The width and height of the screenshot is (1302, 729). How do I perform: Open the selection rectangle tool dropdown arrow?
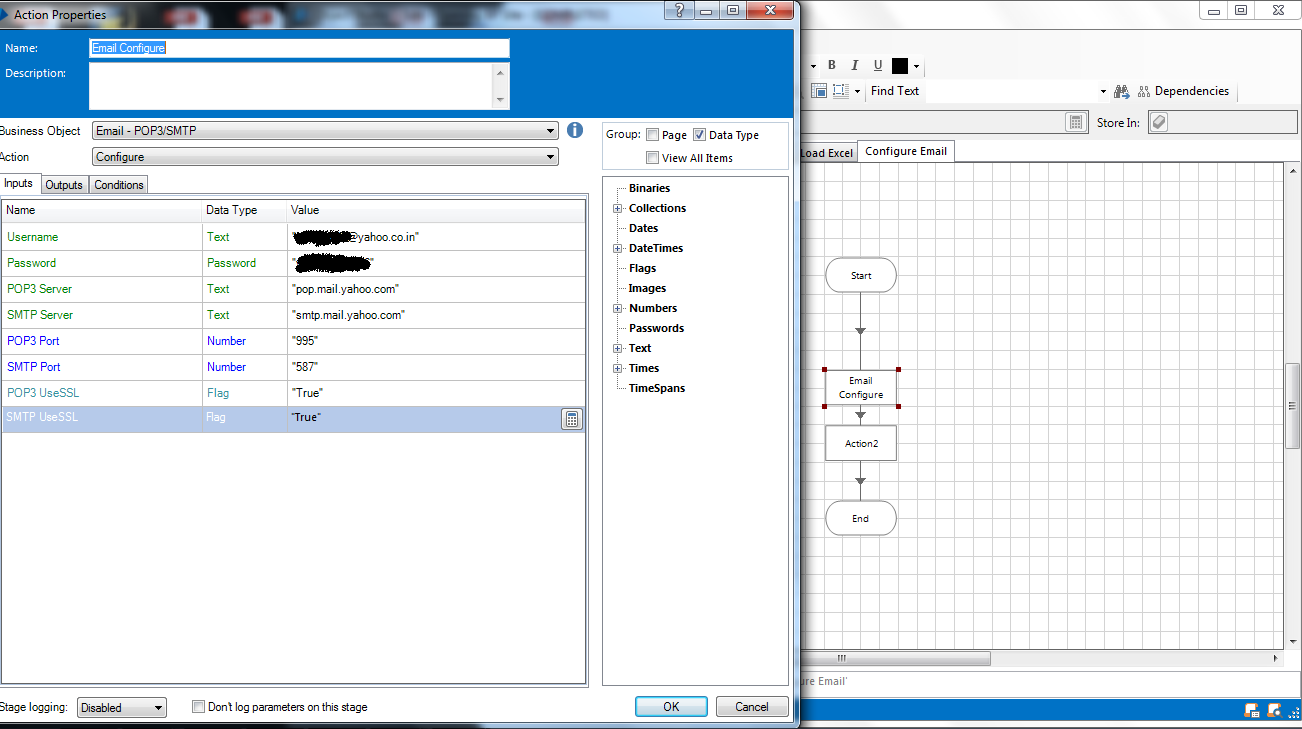(x=857, y=91)
